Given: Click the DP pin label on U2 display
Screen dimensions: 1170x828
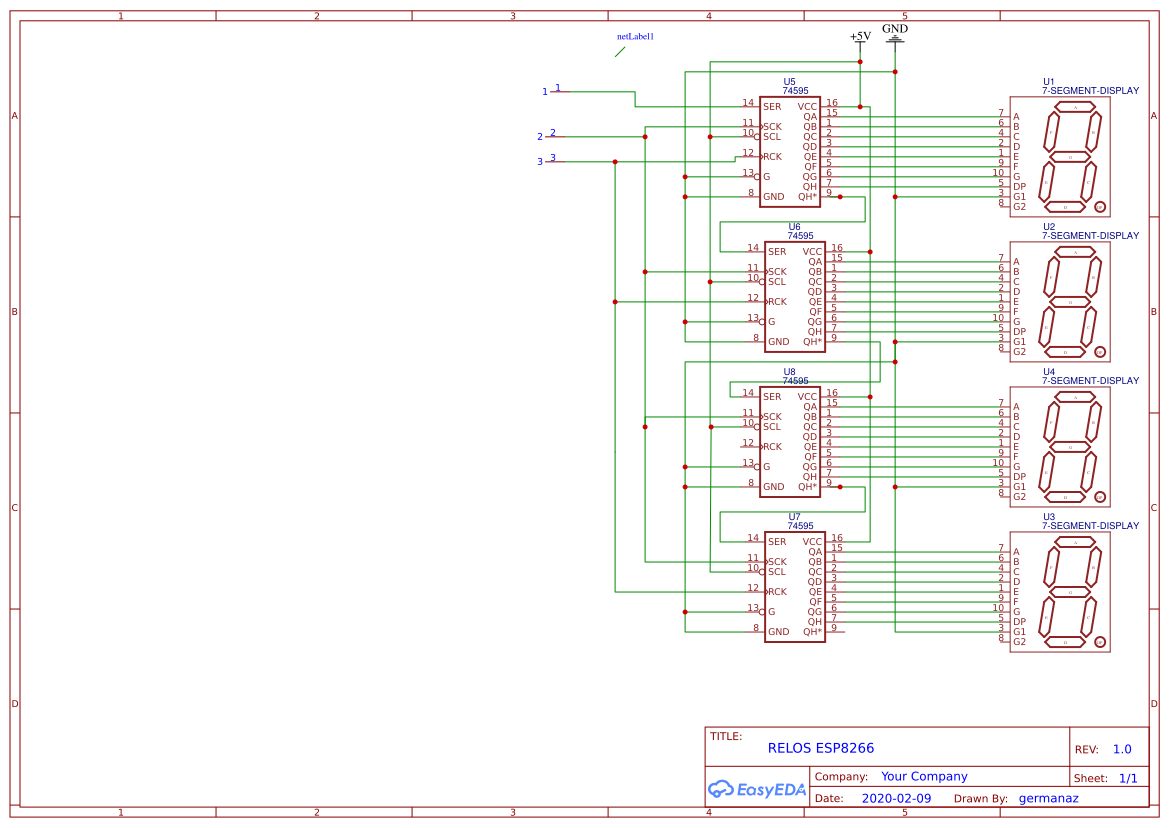Looking at the screenshot, I should pyautogui.click(x=1021, y=331).
